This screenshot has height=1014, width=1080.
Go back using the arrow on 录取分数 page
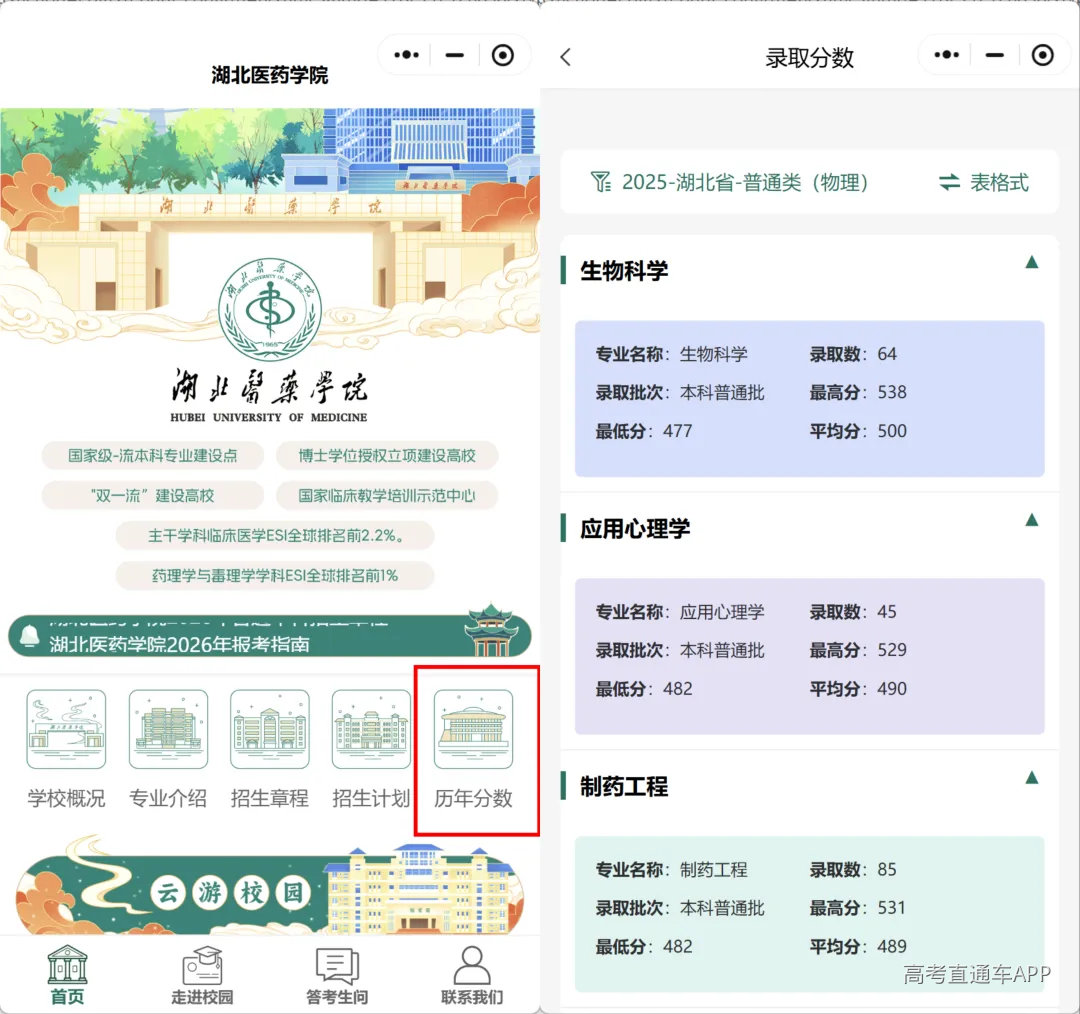(x=565, y=56)
